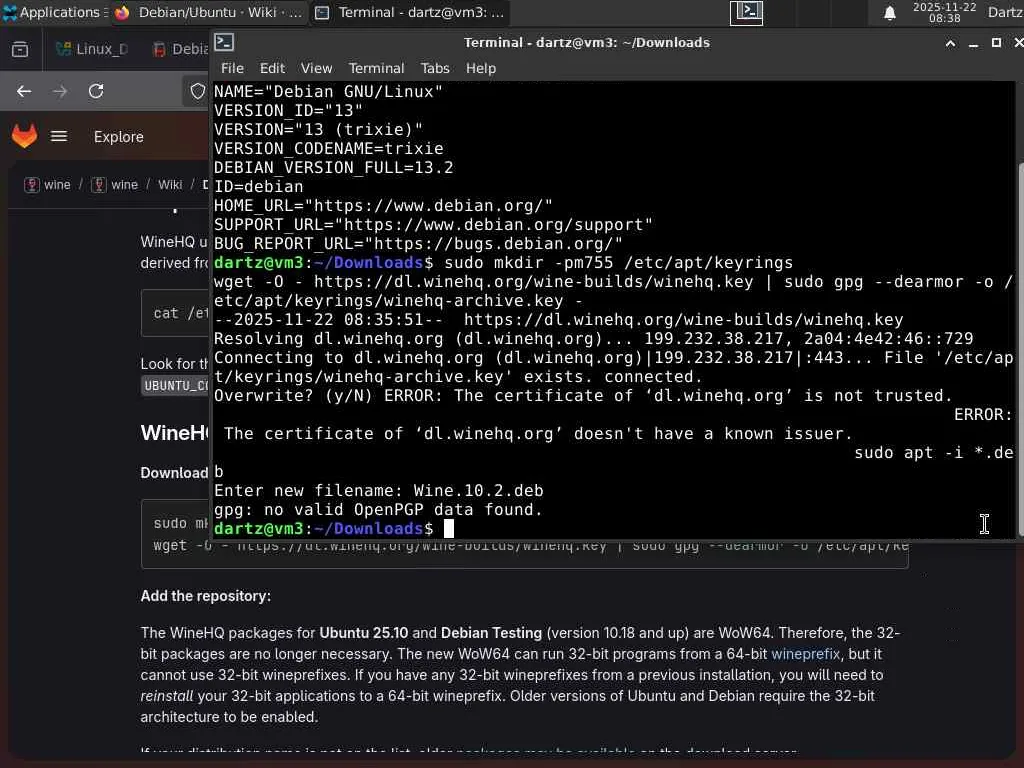Open the terminal Tabs menu
The height and width of the screenshot is (768, 1024).
pyautogui.click(x=434, y=68)
